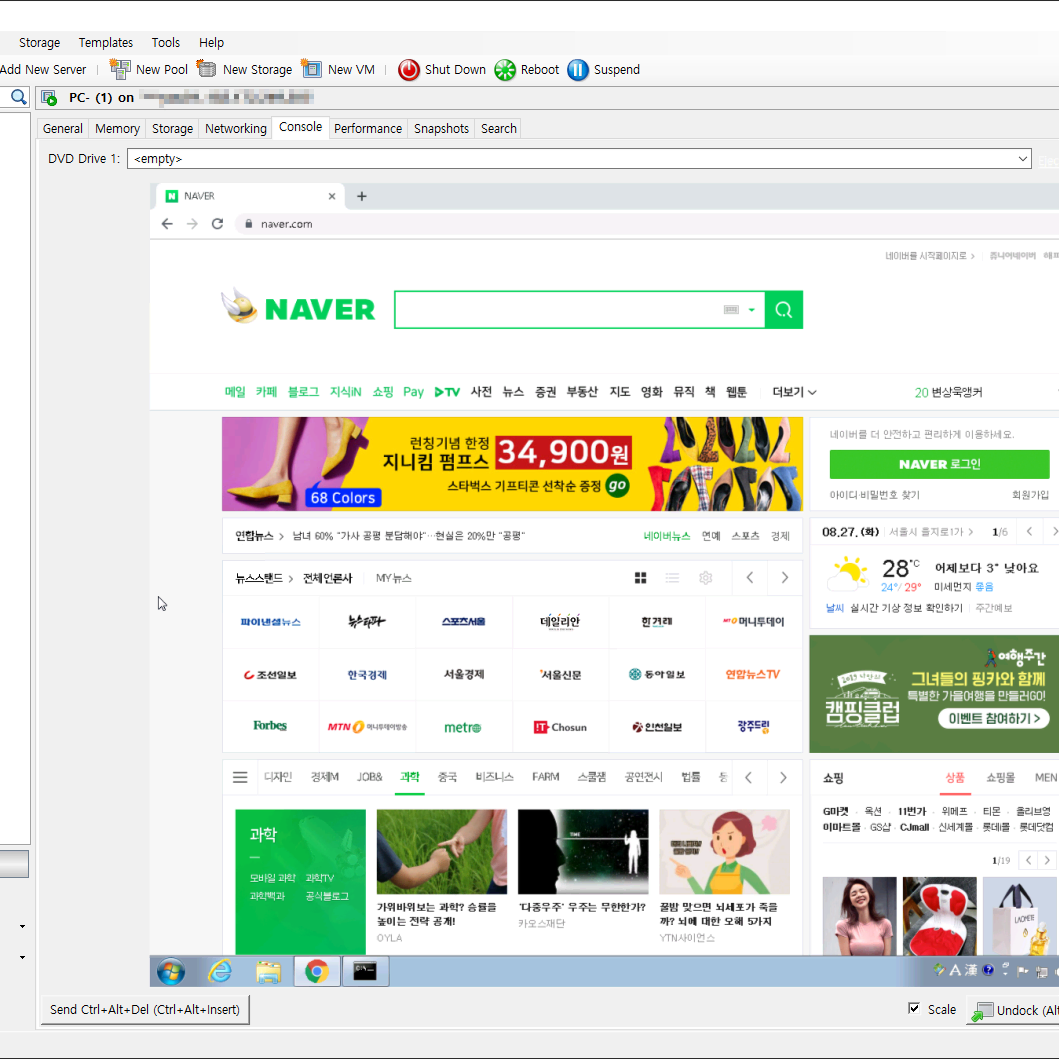Click the green Reboot icon
The image size is (1059, 1059).
click(x=505, y=70)
